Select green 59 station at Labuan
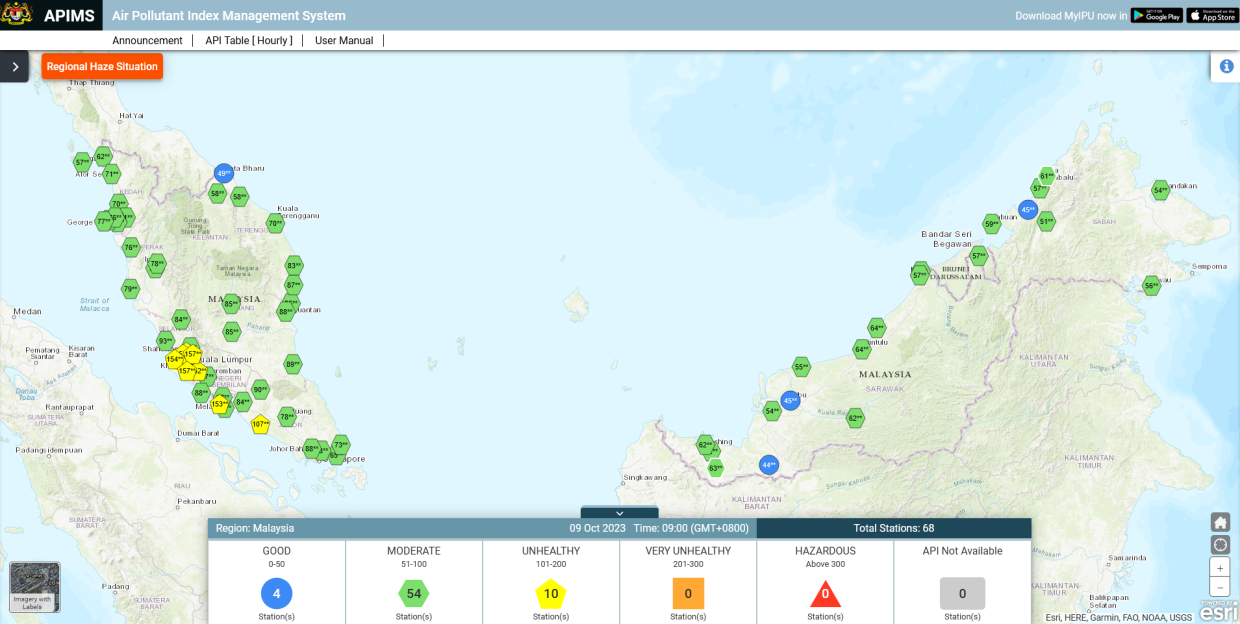1240x624 pixels. point(992,224)
